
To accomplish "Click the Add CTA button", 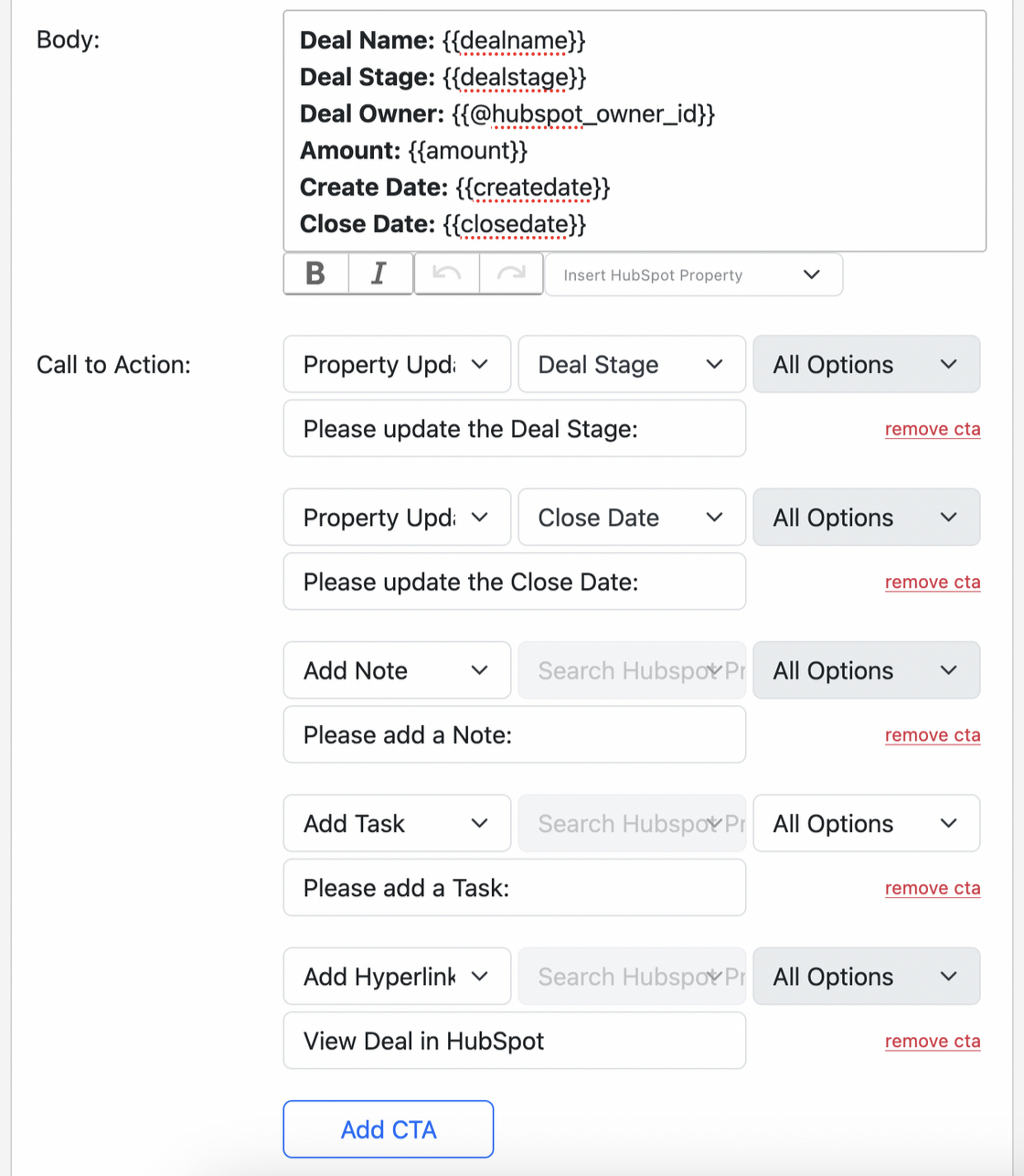I will 389,1129.
